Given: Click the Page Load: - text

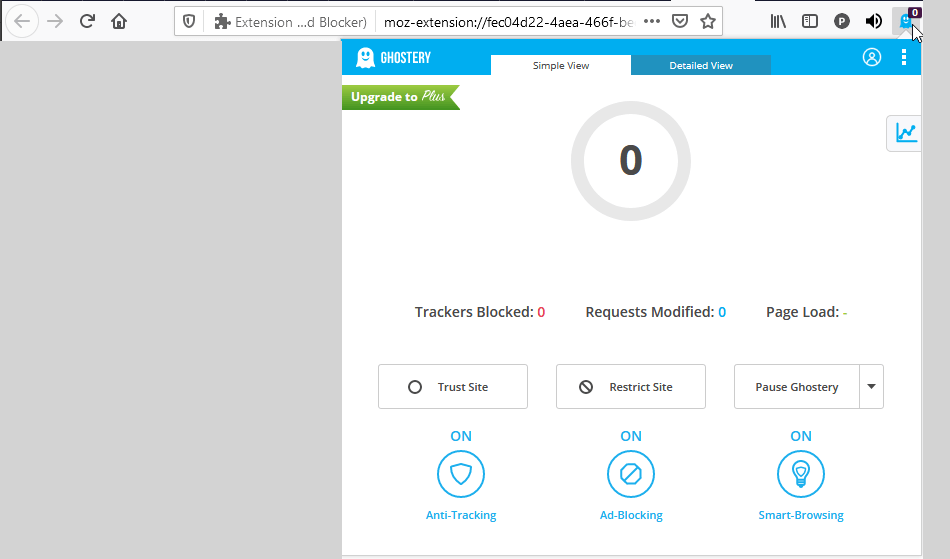Looking at the screenshot, I should [806, 312].
